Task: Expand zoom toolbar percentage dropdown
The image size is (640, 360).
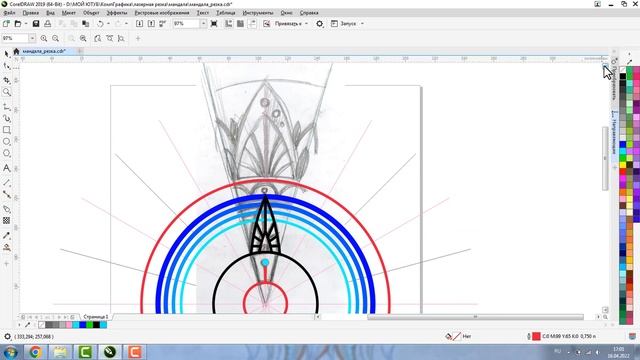Action: pos(32,38)
